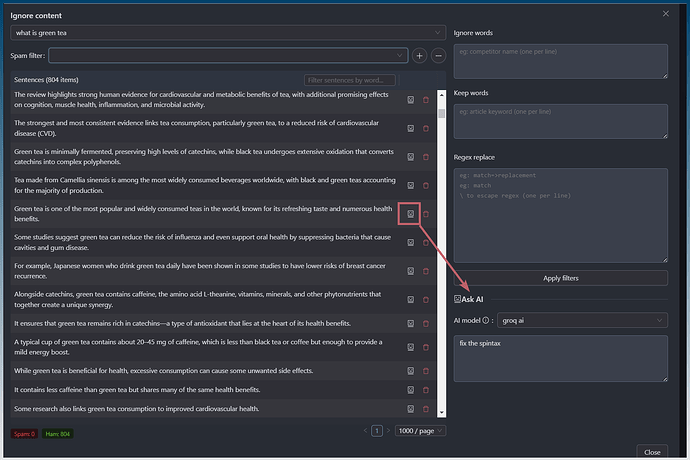Expand the Spam filter combo box
This screenshot has height=460, width=690.
[228, 56]
